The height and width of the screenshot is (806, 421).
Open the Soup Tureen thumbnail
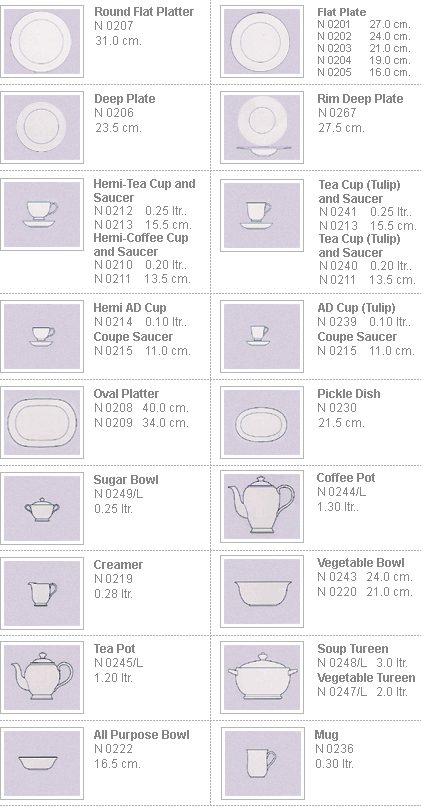point(262,677)
